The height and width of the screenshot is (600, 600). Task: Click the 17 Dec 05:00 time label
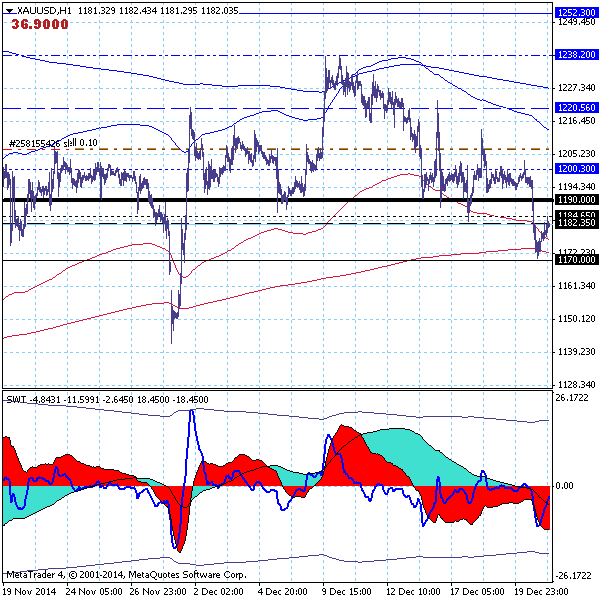pos(477,592)
